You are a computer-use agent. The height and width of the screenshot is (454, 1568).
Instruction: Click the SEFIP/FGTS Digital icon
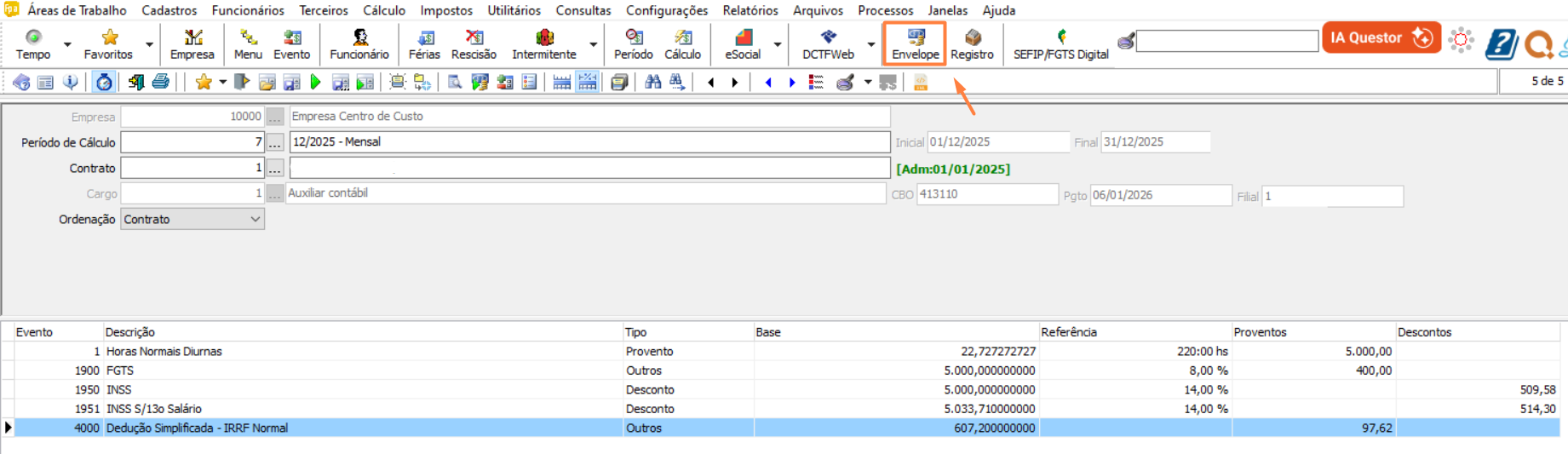pos(1060,43)
